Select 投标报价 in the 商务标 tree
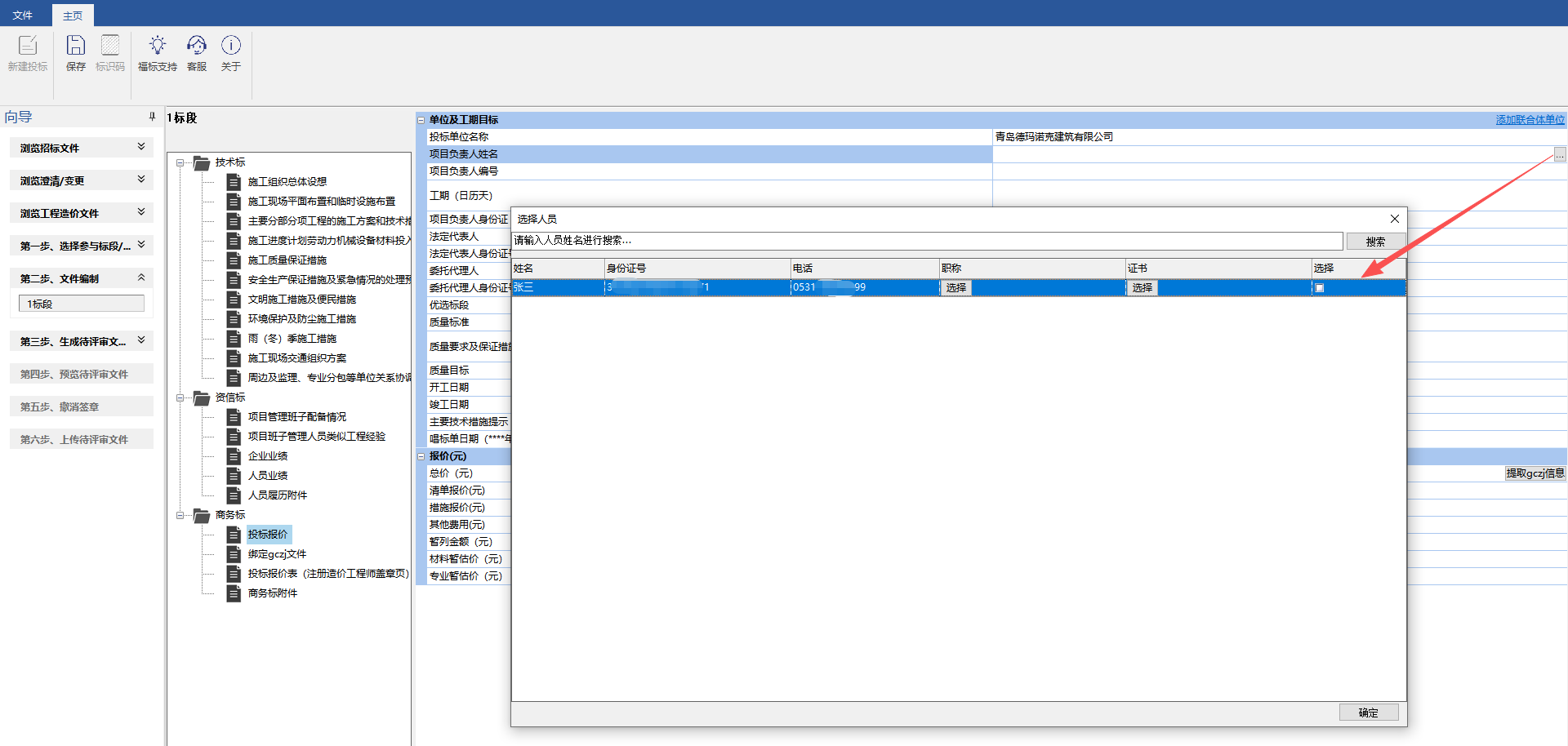Image resolution: width=1568 pixels, height=746 pixels. [x=268, y=535]
